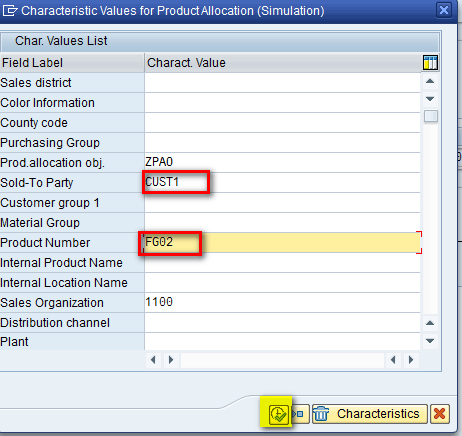The image size is (462, 436).
Task: Click the highlighted check and continue icon
Action: pyautogui.click(x=278, y=414)
